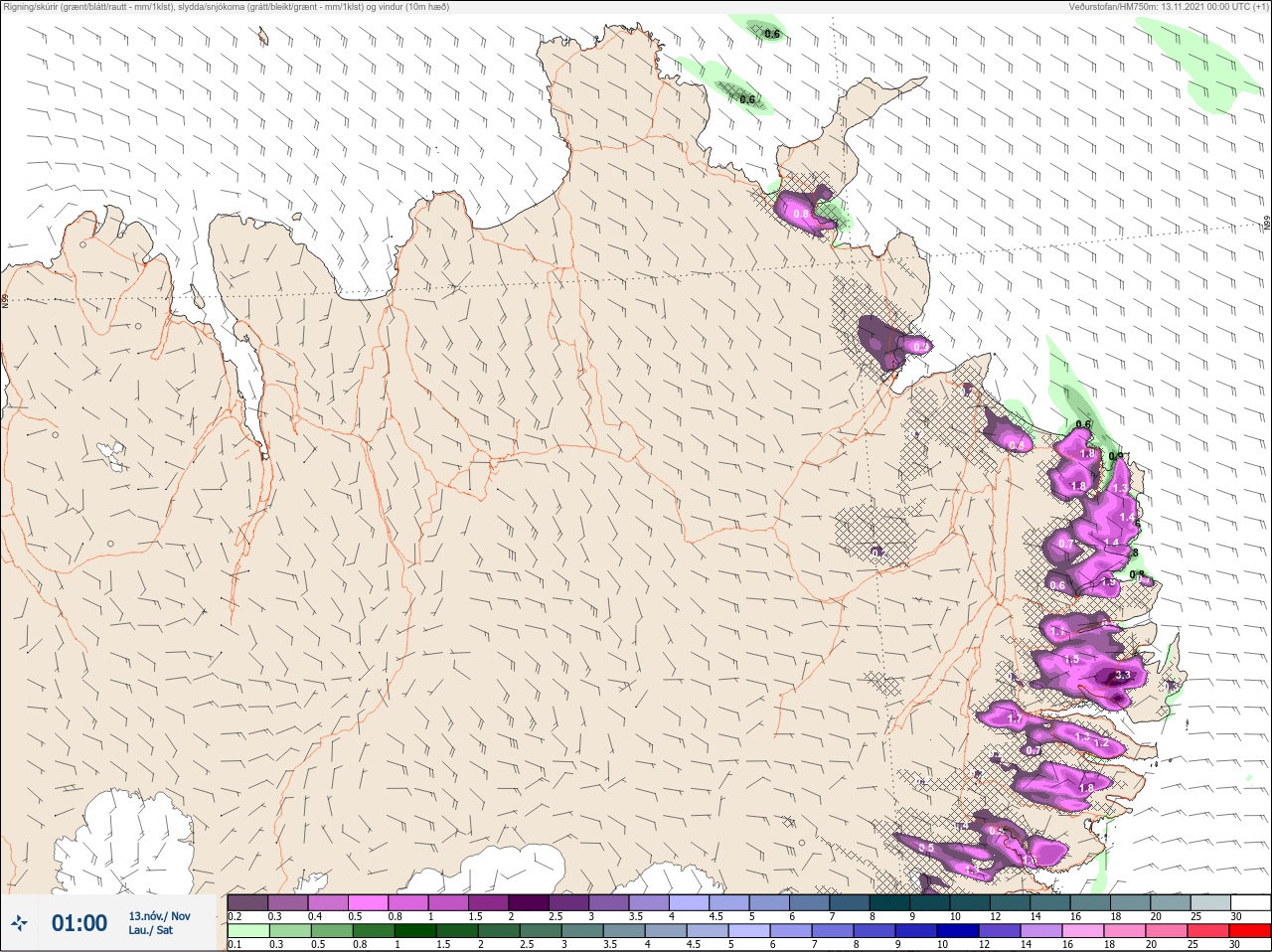This screenshot has height=952, width=1272.
Task: Select the white 30 swatch ending the top legend row
Action: click(1250, 902)
